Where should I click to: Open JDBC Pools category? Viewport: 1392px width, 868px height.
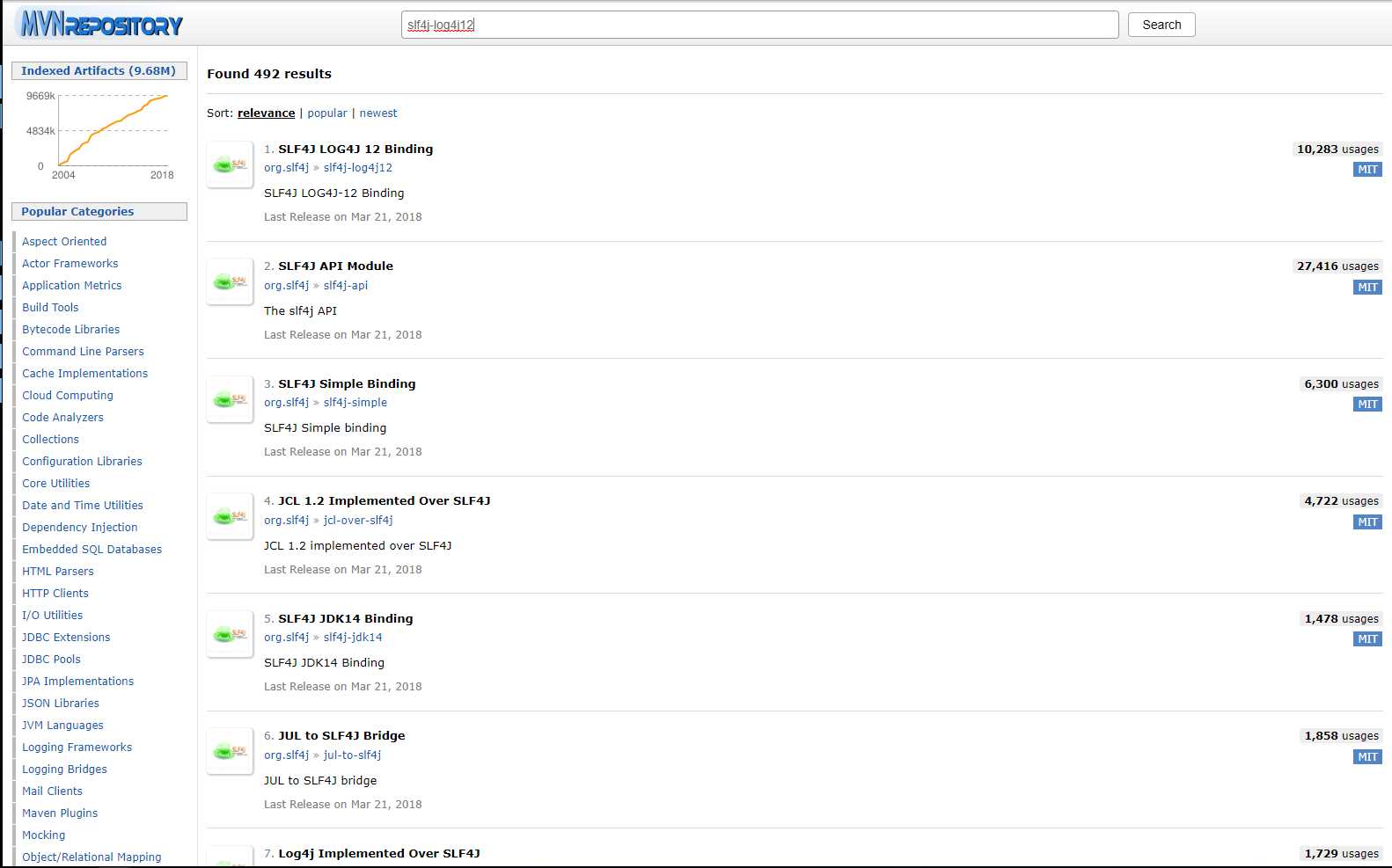51,660
